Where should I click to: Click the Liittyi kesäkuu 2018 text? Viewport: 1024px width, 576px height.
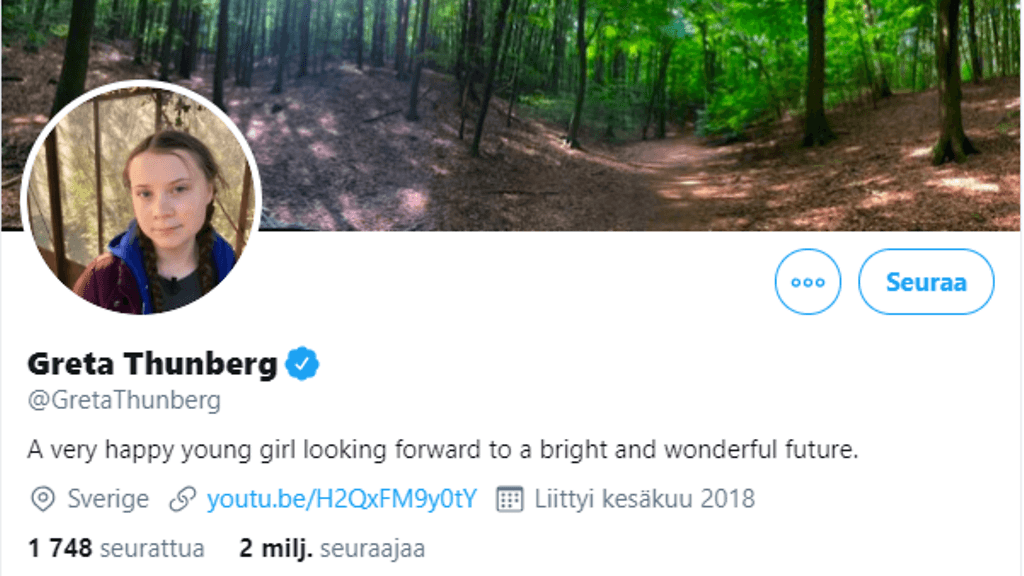(644, 498)
